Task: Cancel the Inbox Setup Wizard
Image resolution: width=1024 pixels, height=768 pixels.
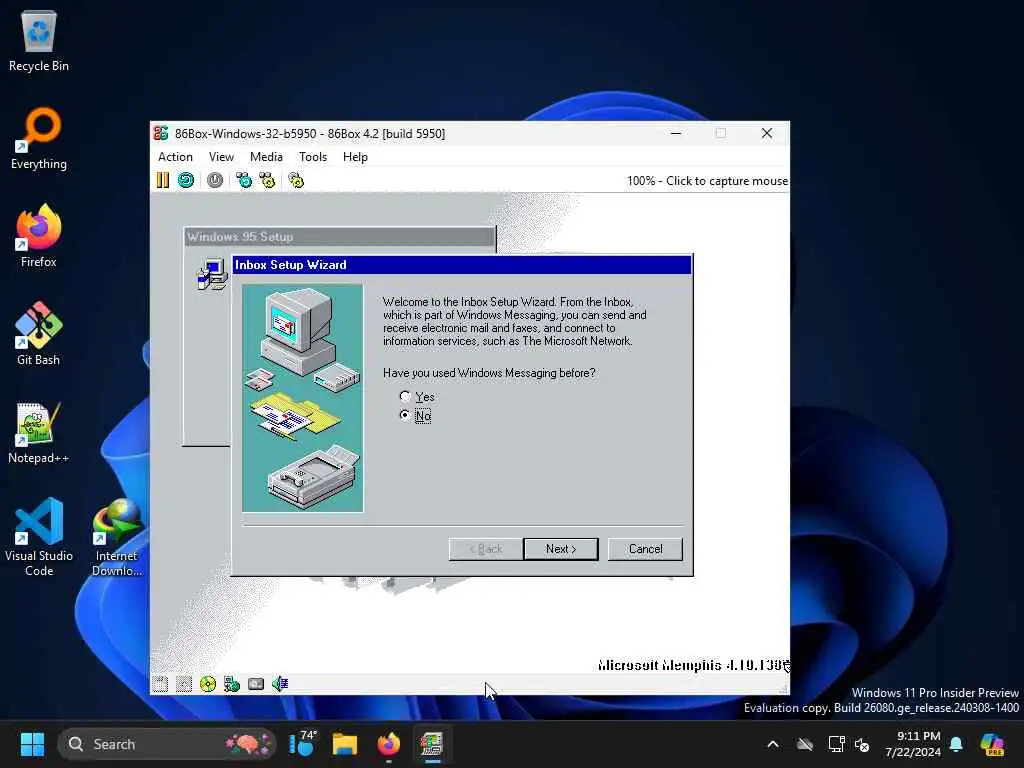Action: (645, 549)
